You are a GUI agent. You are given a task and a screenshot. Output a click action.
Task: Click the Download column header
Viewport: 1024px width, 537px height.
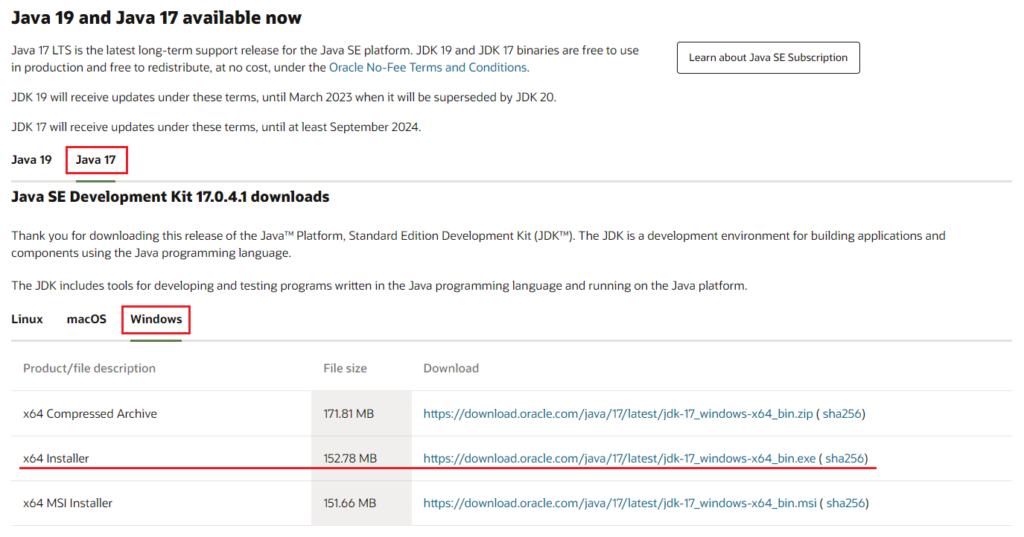(x=451, y=368)
